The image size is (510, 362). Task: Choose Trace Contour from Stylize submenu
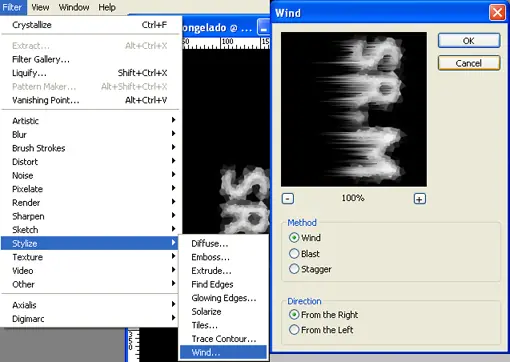click(x=223, y=339)
